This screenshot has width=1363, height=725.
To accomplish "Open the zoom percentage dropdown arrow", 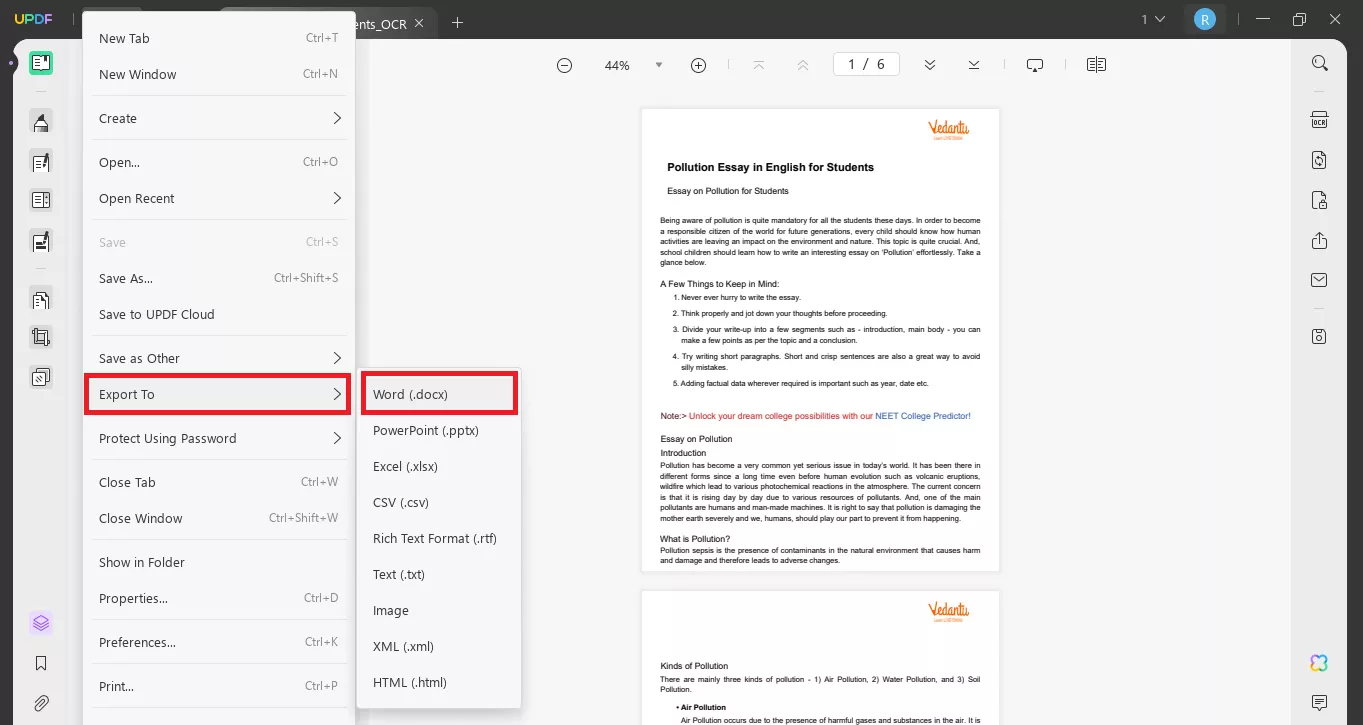I will click(x=658, y=65).
